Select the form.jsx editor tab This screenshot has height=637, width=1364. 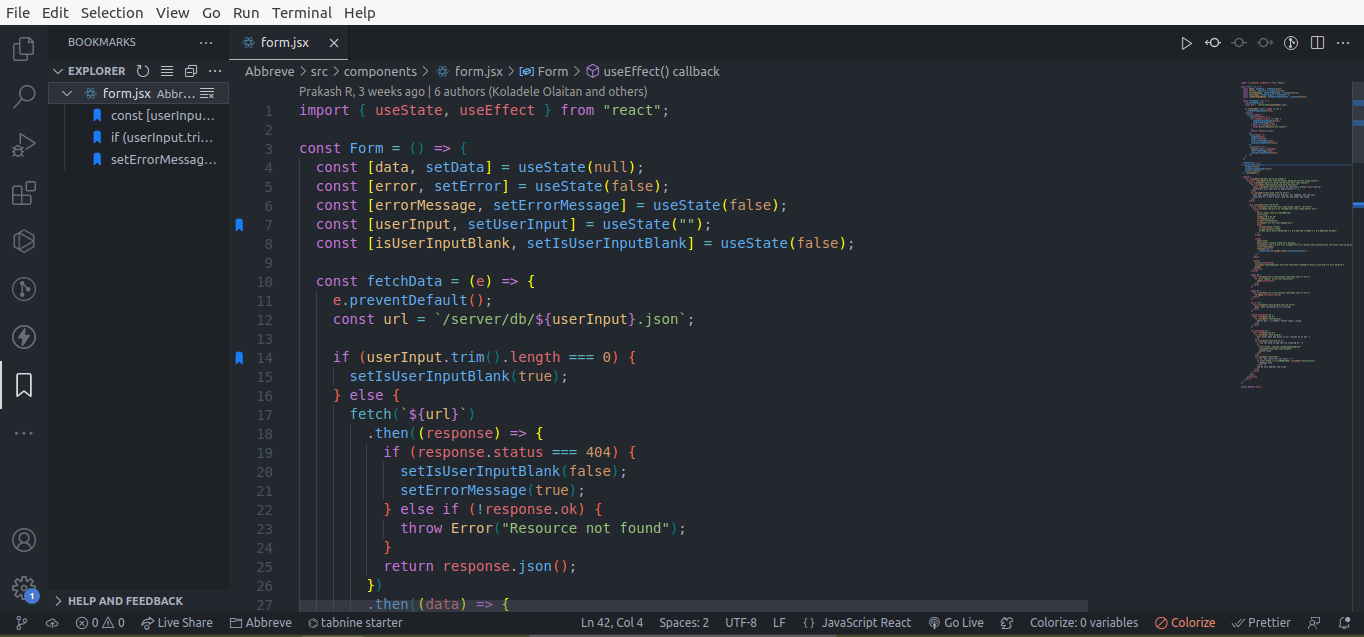pos(285,43)
